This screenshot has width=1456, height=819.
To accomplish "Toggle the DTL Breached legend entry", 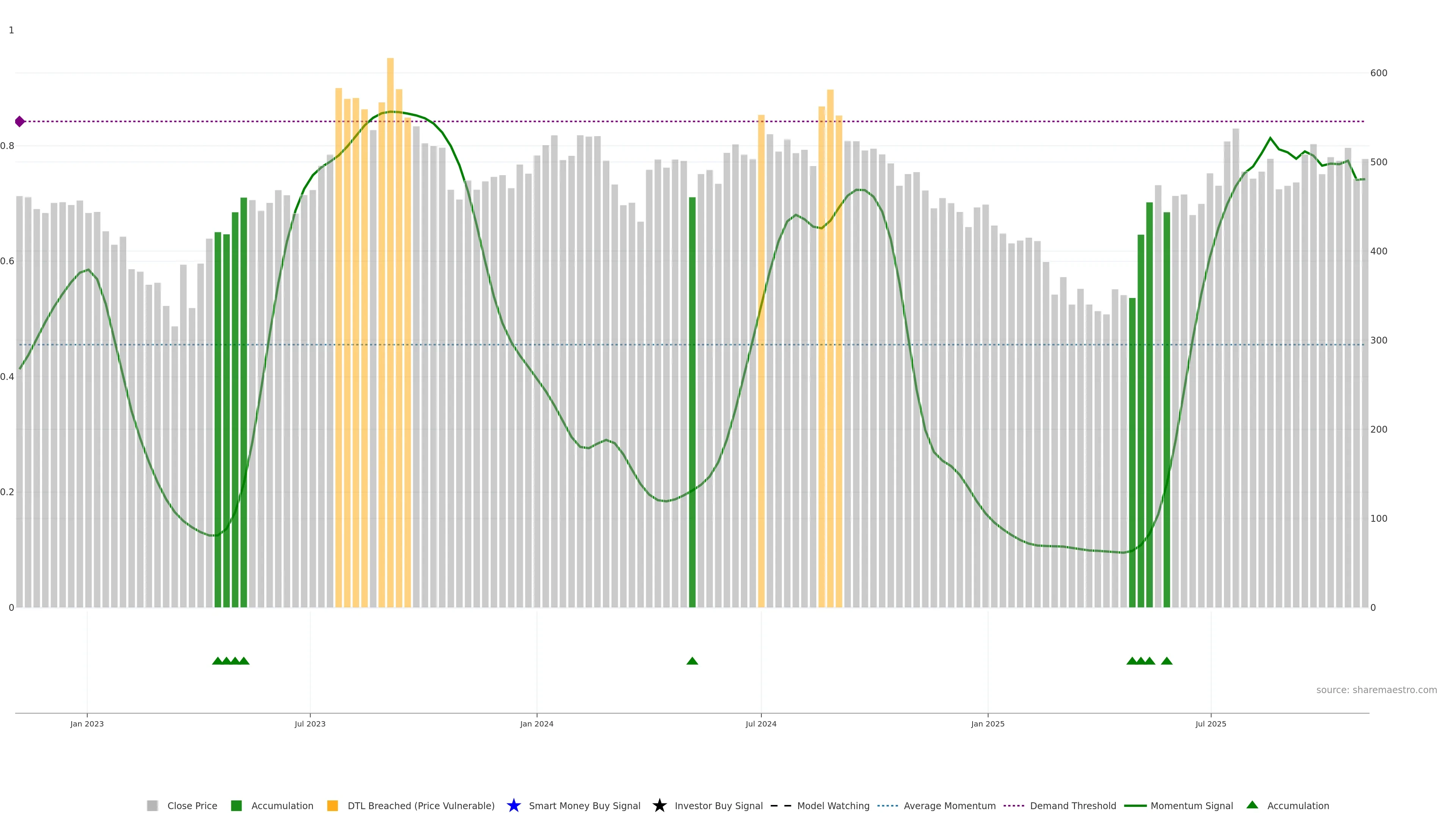I will [420, 805].
